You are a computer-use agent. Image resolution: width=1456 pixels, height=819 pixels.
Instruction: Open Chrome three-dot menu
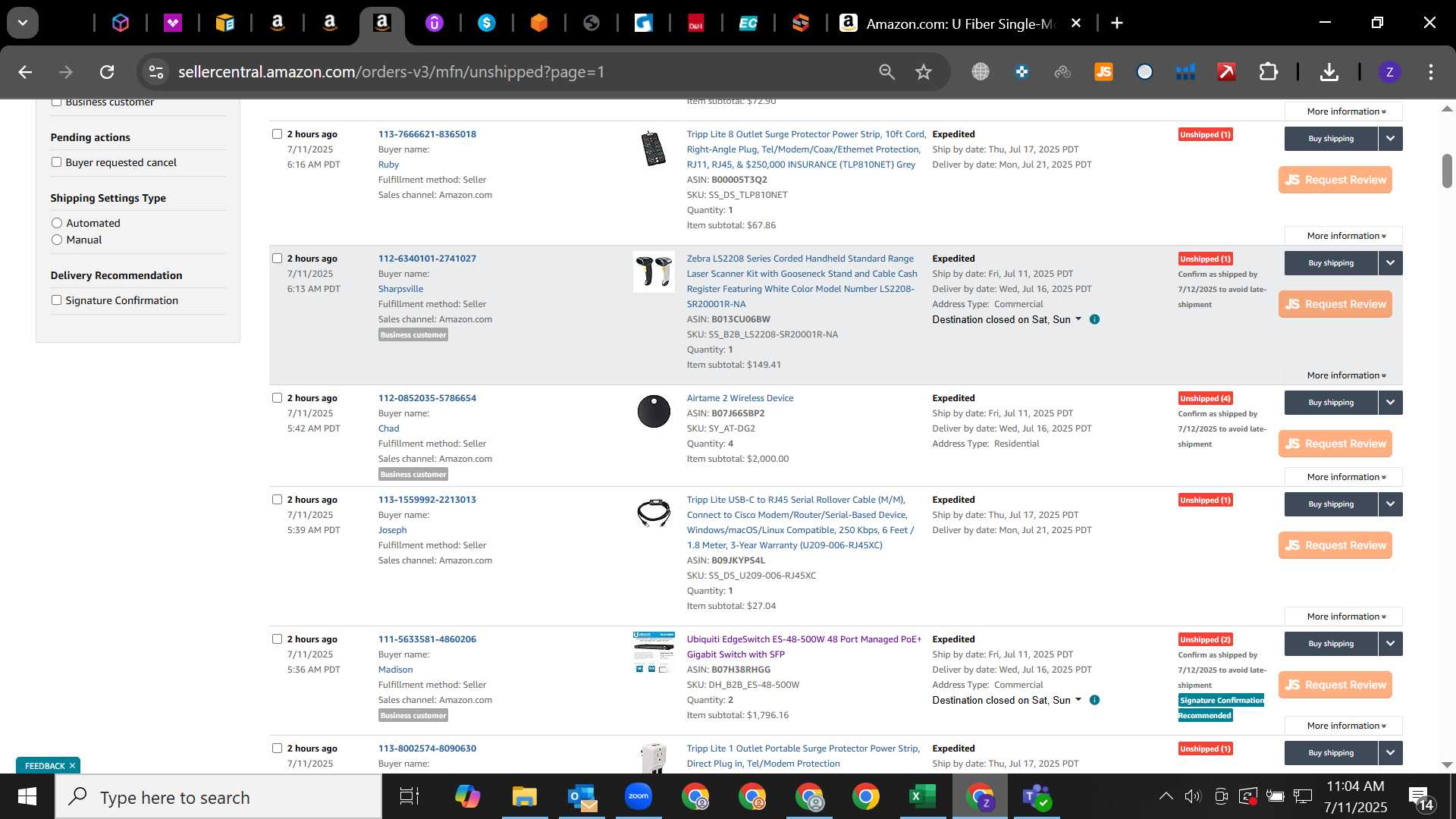[x=1431, y=72]
